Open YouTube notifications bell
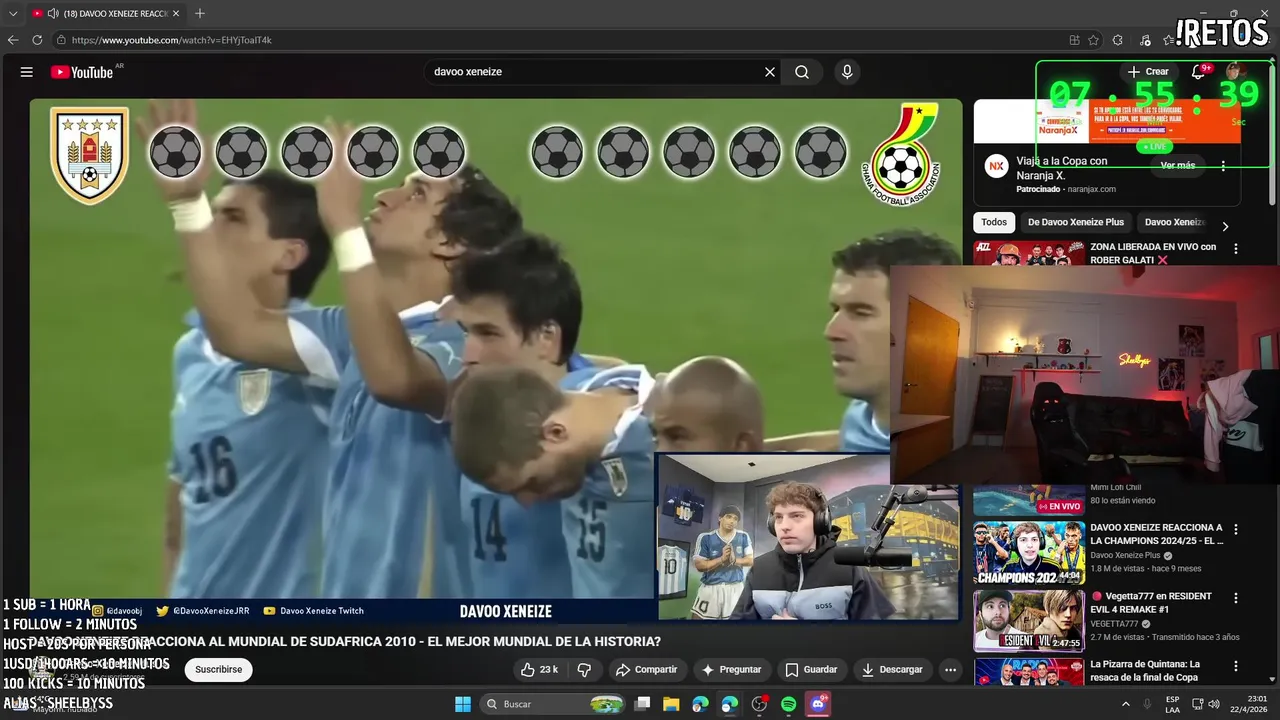Viewport: 1280px width, 720px height. click(1198, 72)
